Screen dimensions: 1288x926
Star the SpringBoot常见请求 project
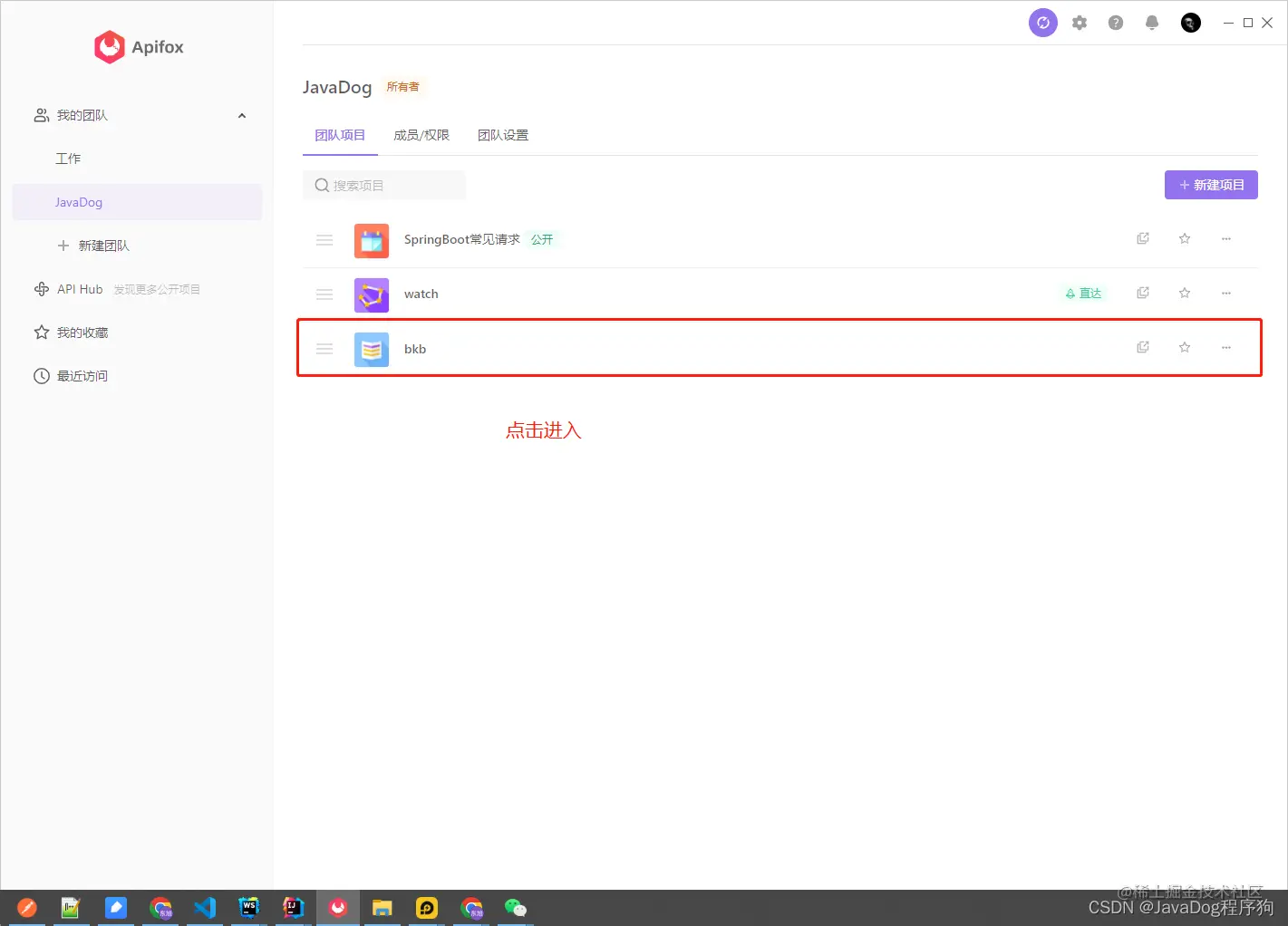click(1185, 238)
